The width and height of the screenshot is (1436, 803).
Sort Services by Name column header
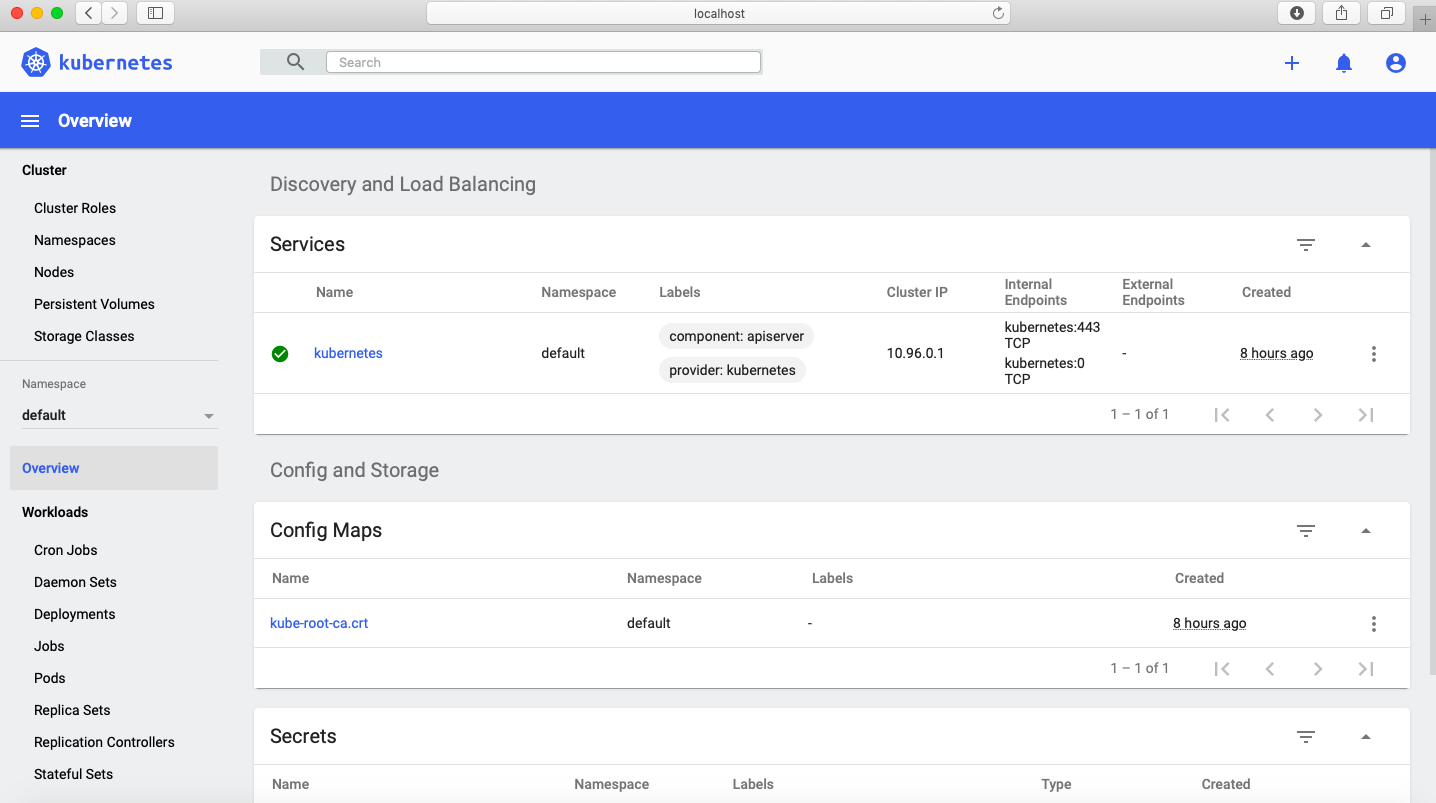click(x=334, y=292)
